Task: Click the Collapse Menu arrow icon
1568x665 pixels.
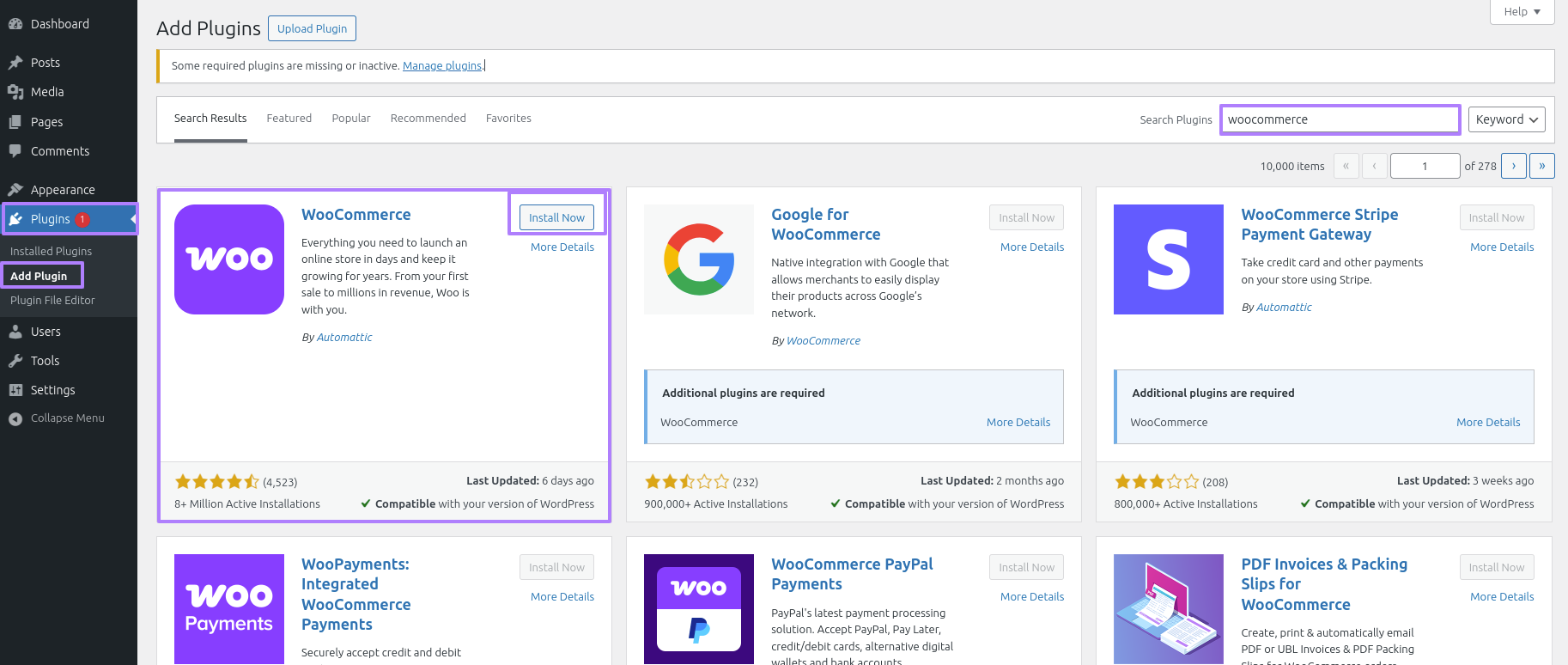Action: (x=15, y=418)
